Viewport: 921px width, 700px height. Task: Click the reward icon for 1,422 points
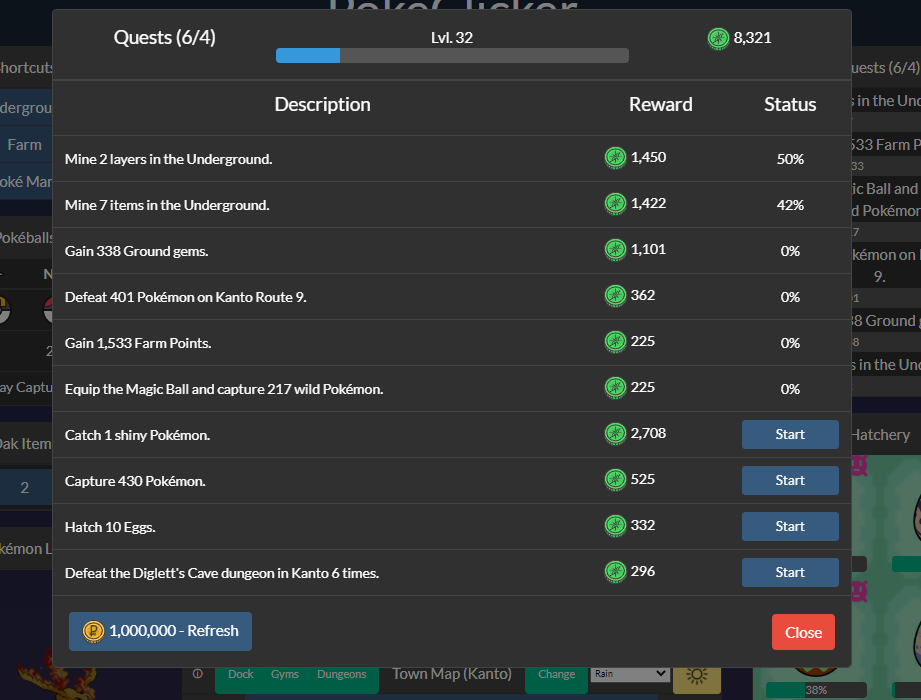[x=615, y=203]
